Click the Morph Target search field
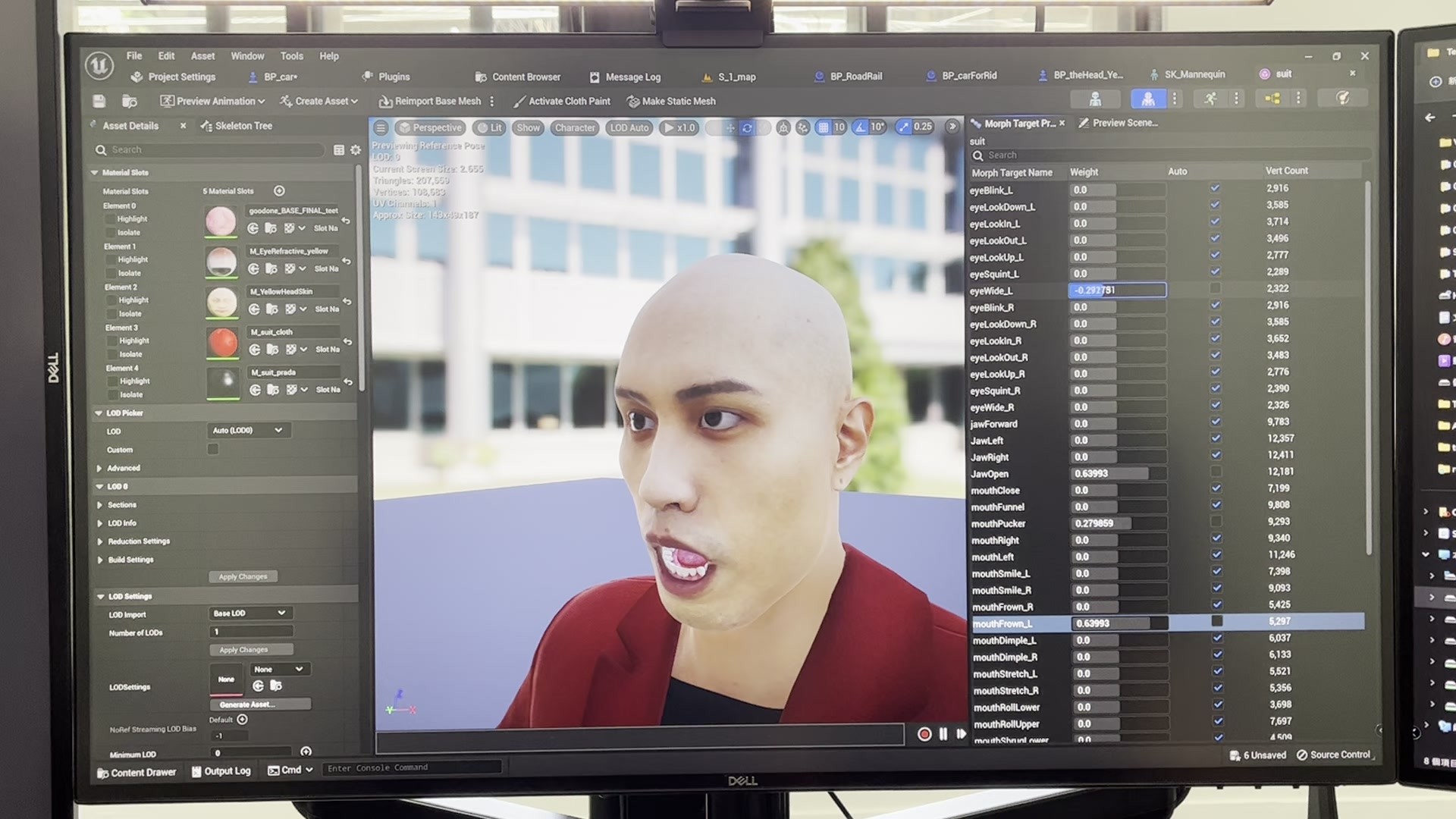 click(x=1170, y=155)
